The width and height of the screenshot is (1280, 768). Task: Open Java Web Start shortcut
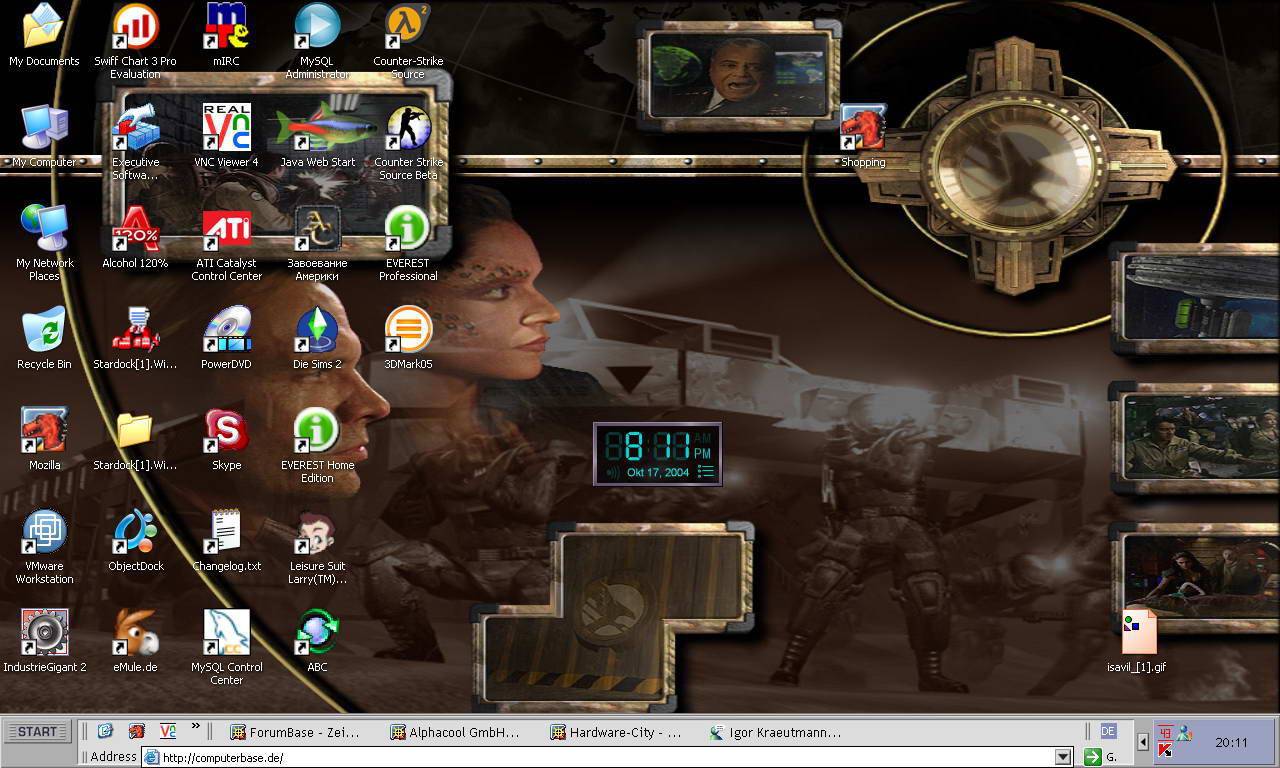pos(317,136)
